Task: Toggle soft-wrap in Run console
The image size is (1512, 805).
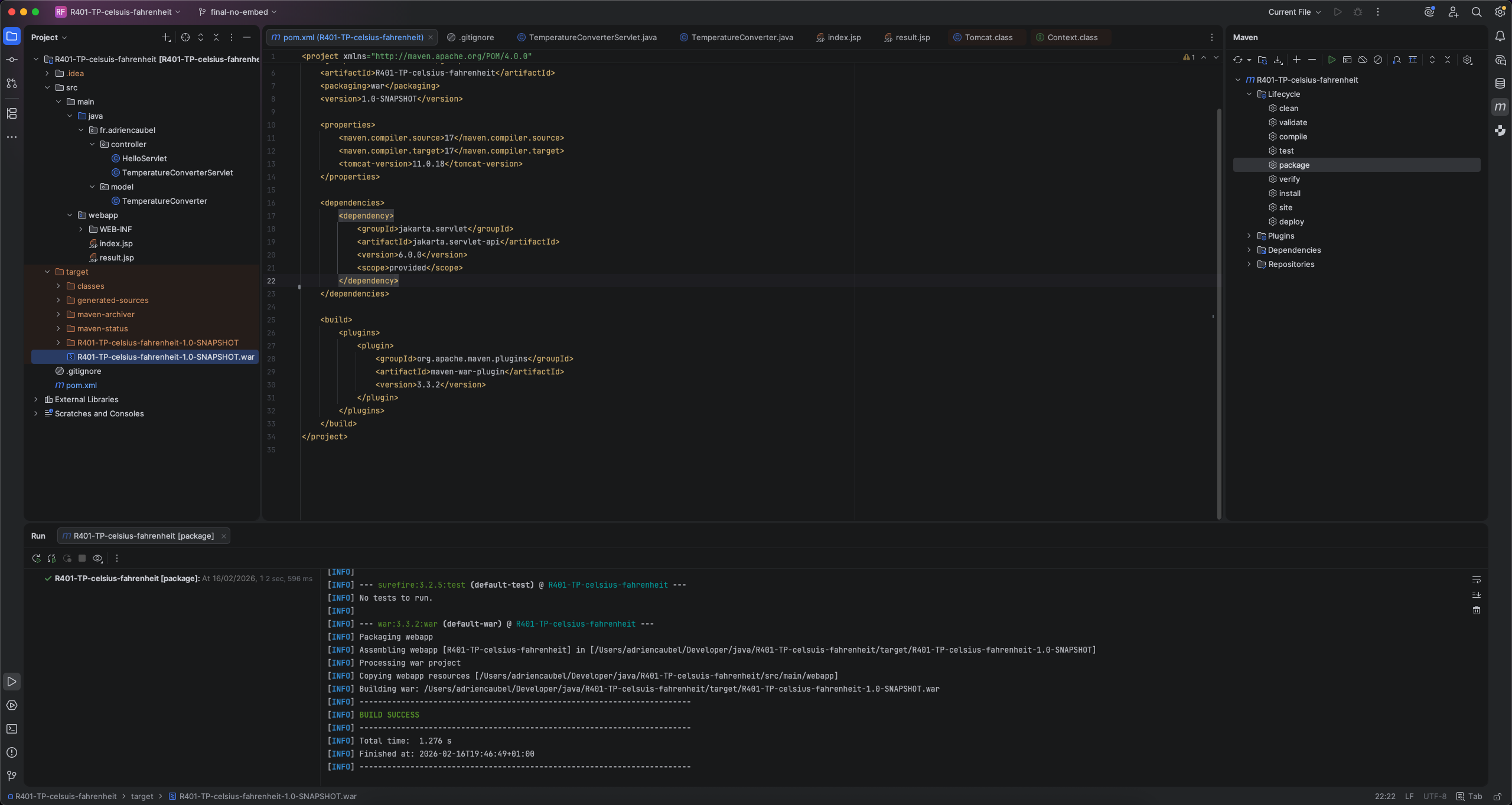Action: pos(1476,579)
